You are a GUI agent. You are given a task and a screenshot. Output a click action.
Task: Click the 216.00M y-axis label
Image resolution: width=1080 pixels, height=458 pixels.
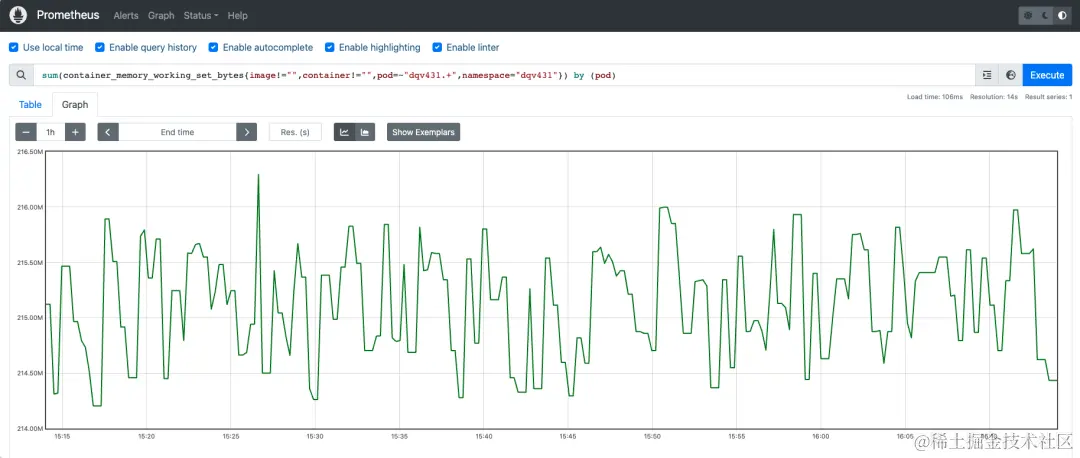click(x=30, y=207)
